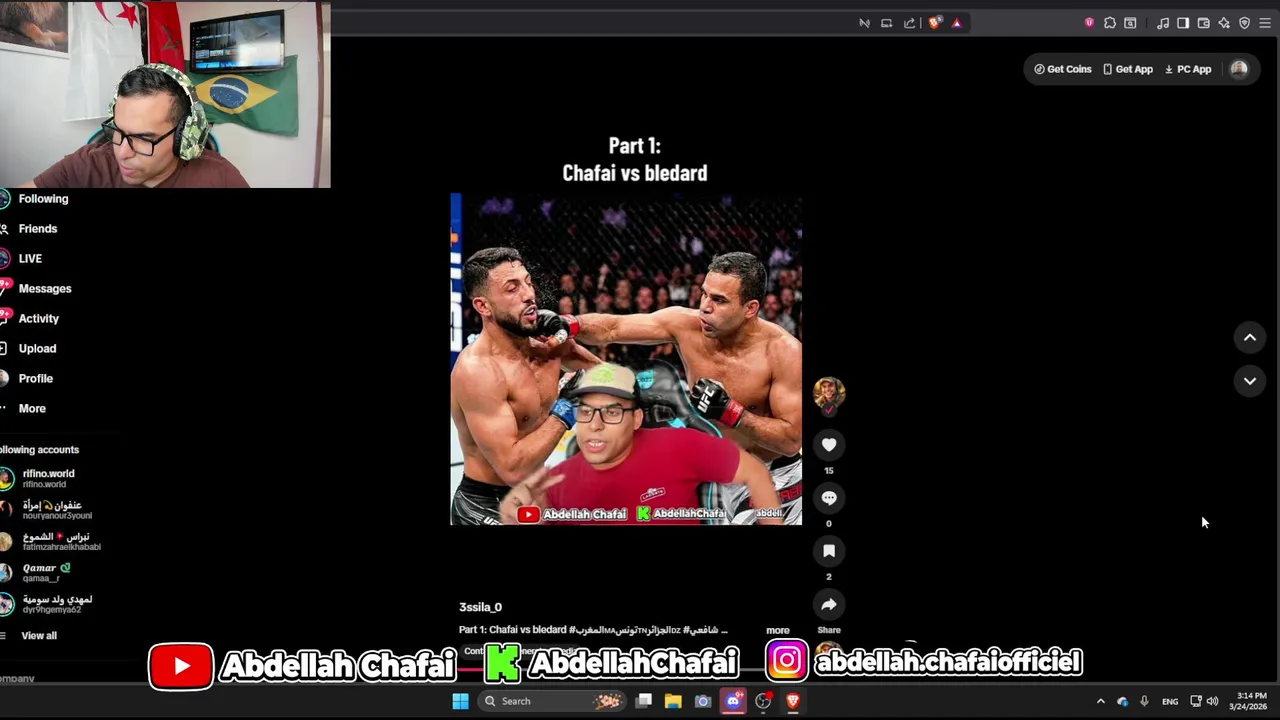Open the Friends section in sidebar
This screenshot has width=1280, height=720.
[x=29, y=229]
